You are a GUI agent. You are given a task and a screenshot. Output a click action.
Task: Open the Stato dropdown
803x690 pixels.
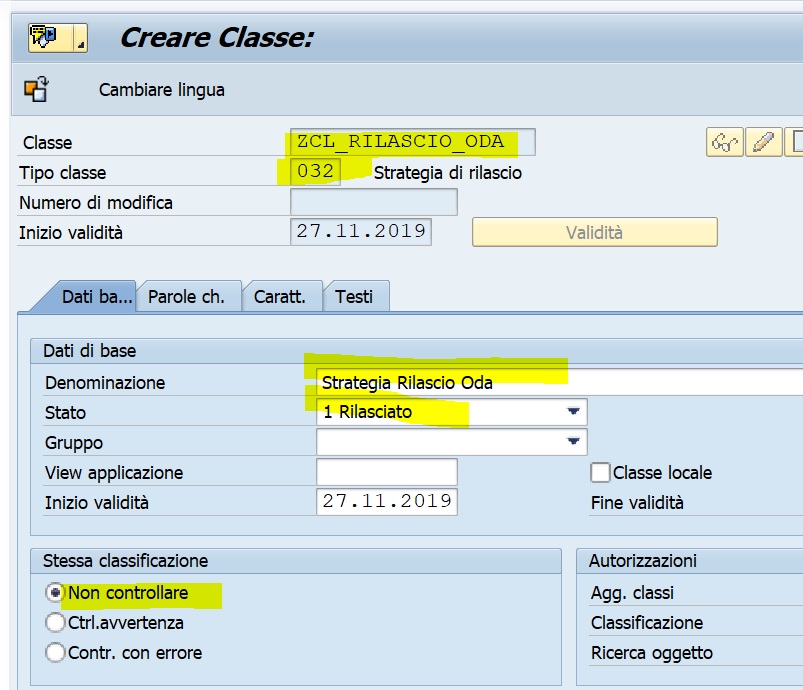573,412
